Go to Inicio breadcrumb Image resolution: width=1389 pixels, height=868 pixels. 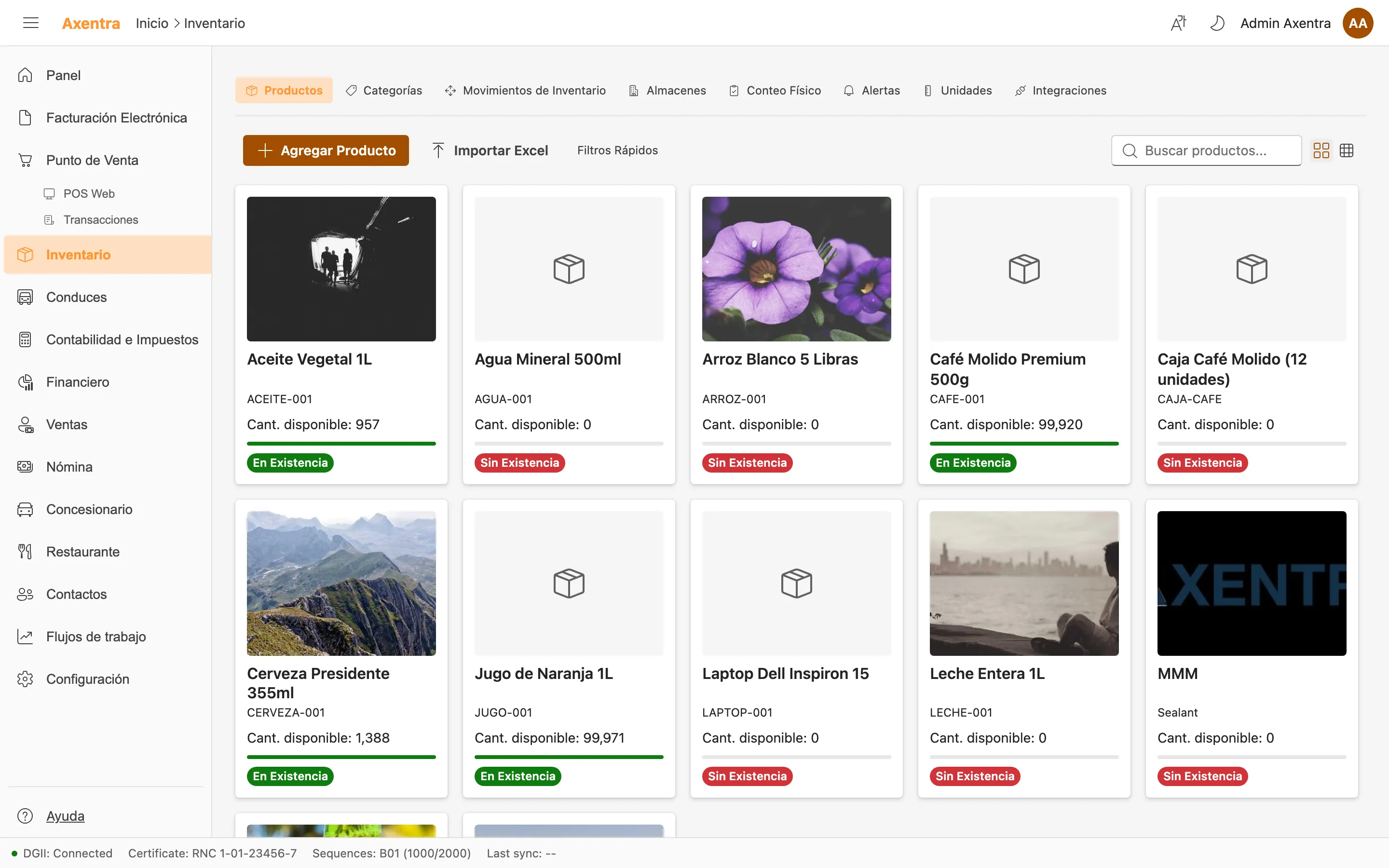(x=152, y=23)
